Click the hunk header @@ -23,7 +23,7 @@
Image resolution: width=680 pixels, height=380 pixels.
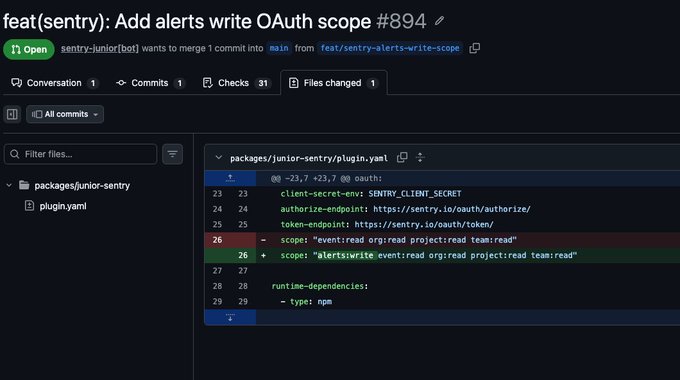(327, 178)
